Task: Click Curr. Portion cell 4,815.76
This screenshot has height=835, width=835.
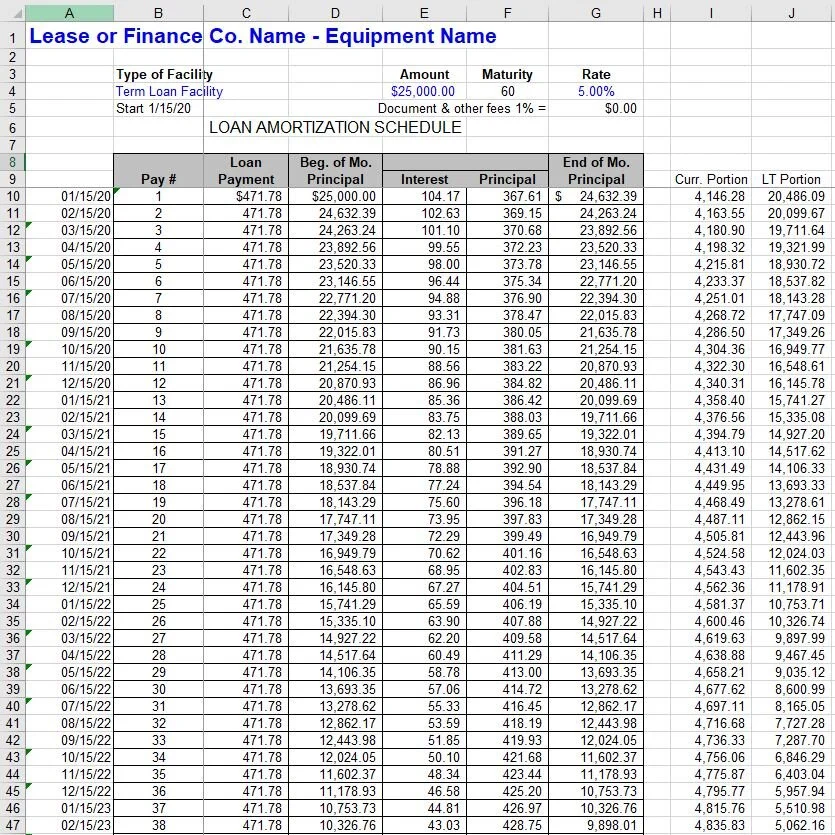Action: 711,808
